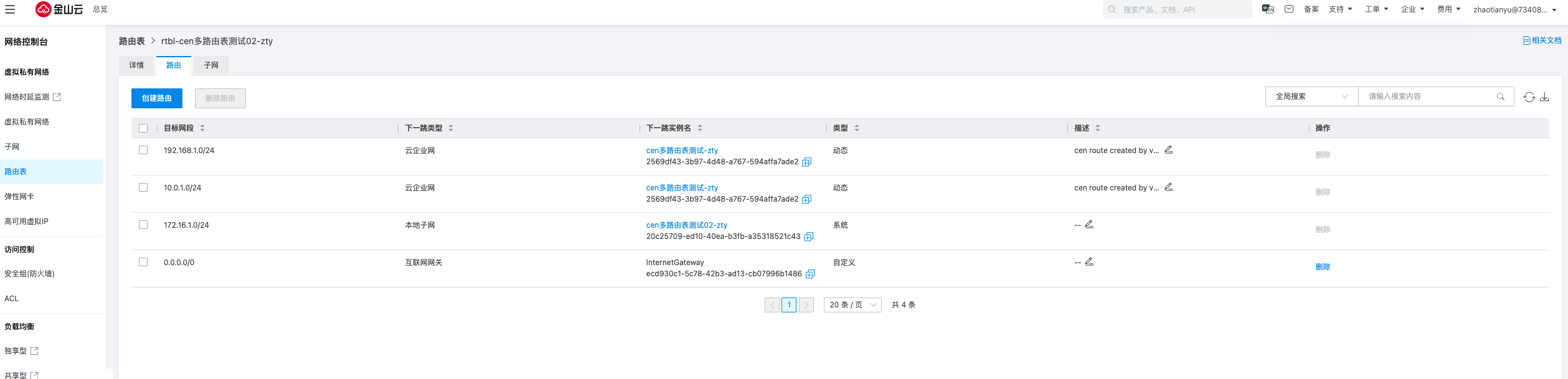Expand the 全局搜索 search scope dropdown
Screen dimensions: 1568x379
coord(1311,96)
